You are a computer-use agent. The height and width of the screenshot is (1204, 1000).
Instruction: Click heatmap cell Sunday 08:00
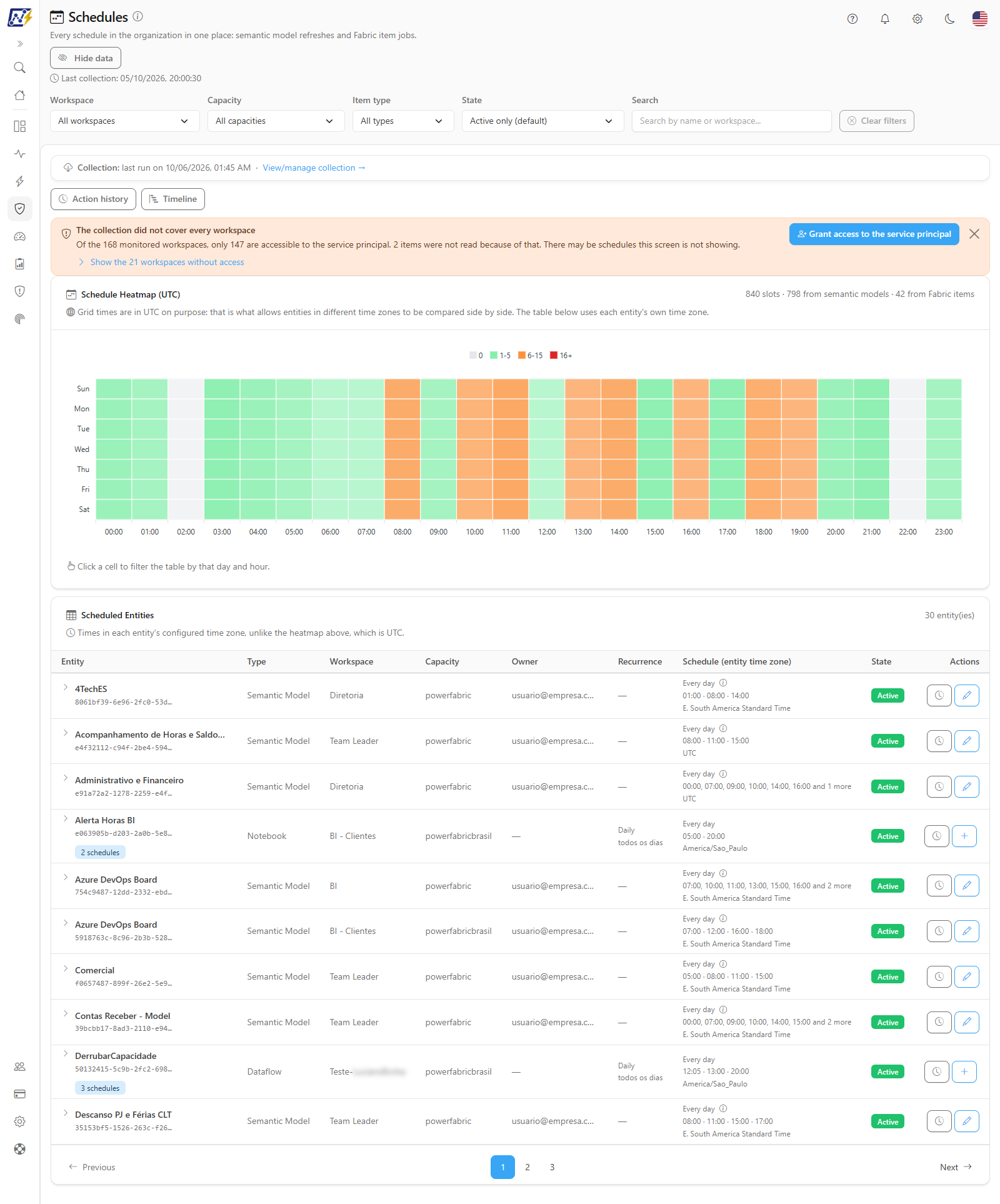click(402, 389)
